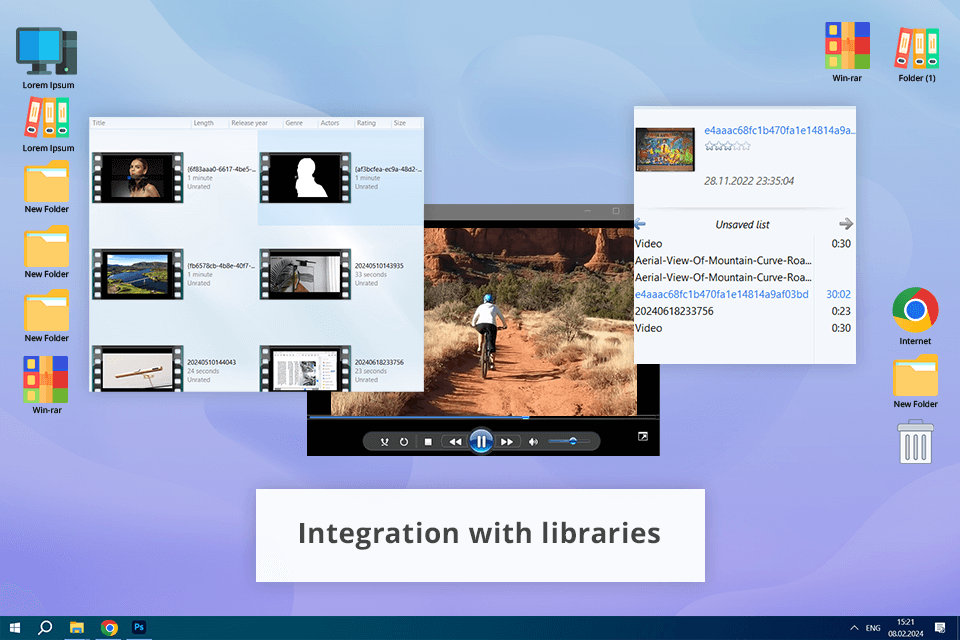The height and width of the screenshot is (640, 960).
Task: Open the Lorem Ipsum computer desktop icon
Action: (48, 58)
